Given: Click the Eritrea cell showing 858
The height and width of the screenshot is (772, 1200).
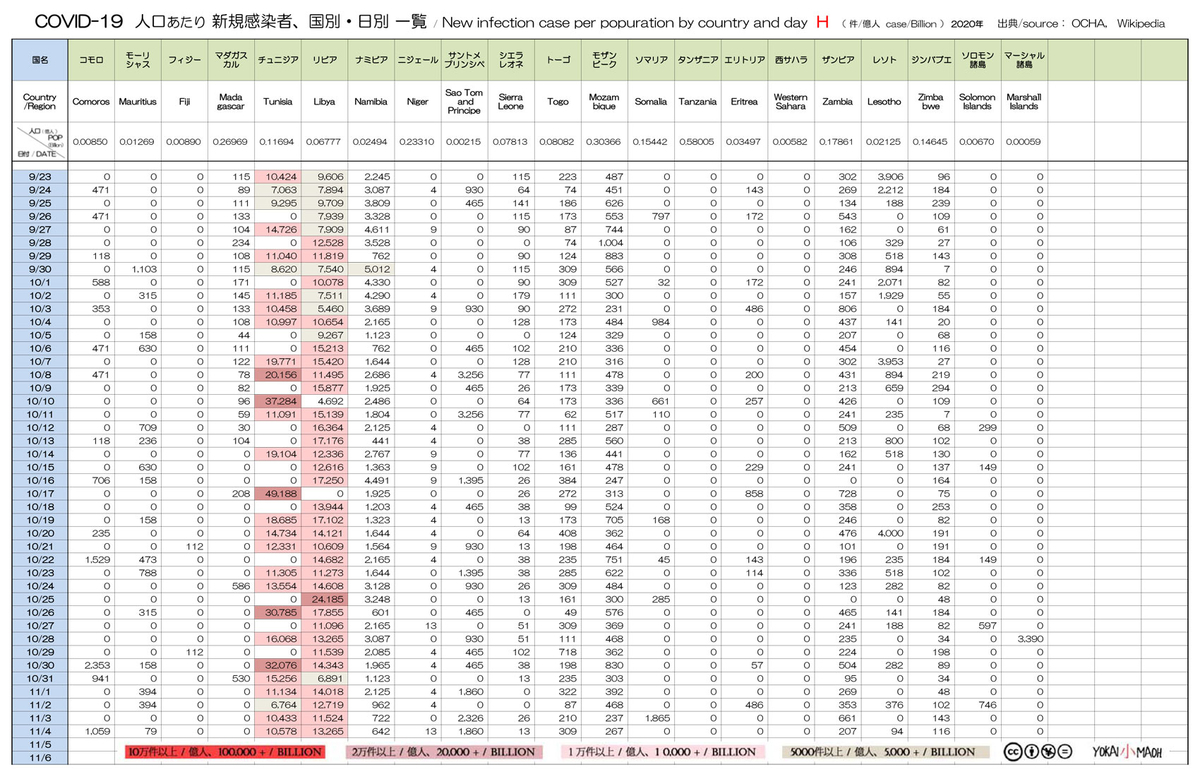Looking at the screenshot, I should pyautogui.click(x=746, y=493).
